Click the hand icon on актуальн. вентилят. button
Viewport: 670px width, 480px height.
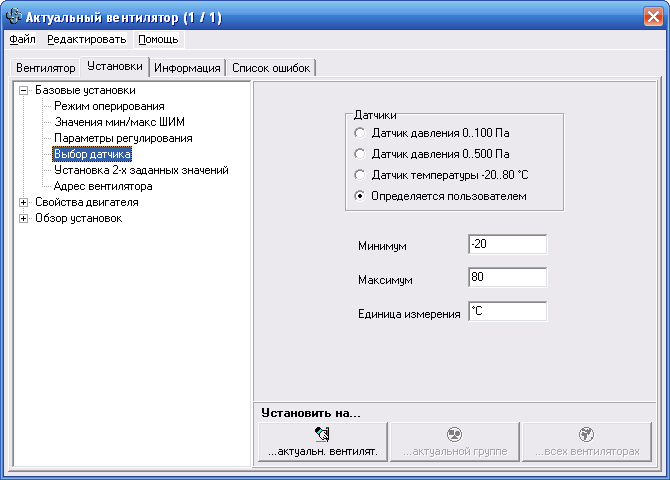click(x=323, y=434)
